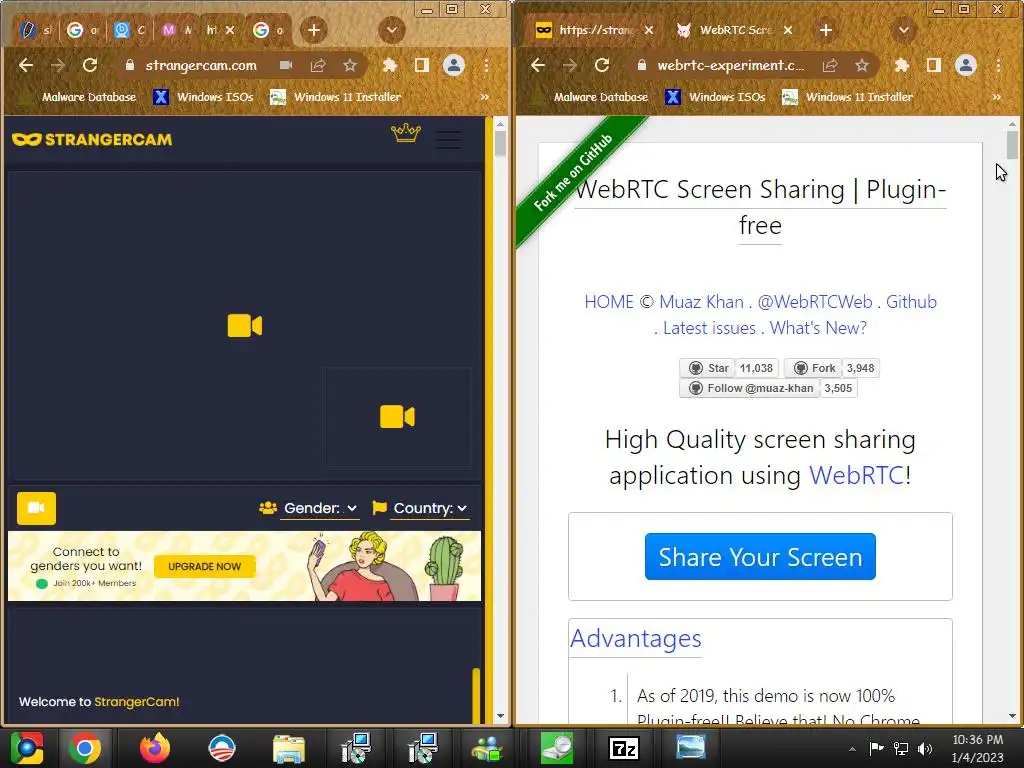Click the large camera icon in the main video area

(x=245, y=326)
